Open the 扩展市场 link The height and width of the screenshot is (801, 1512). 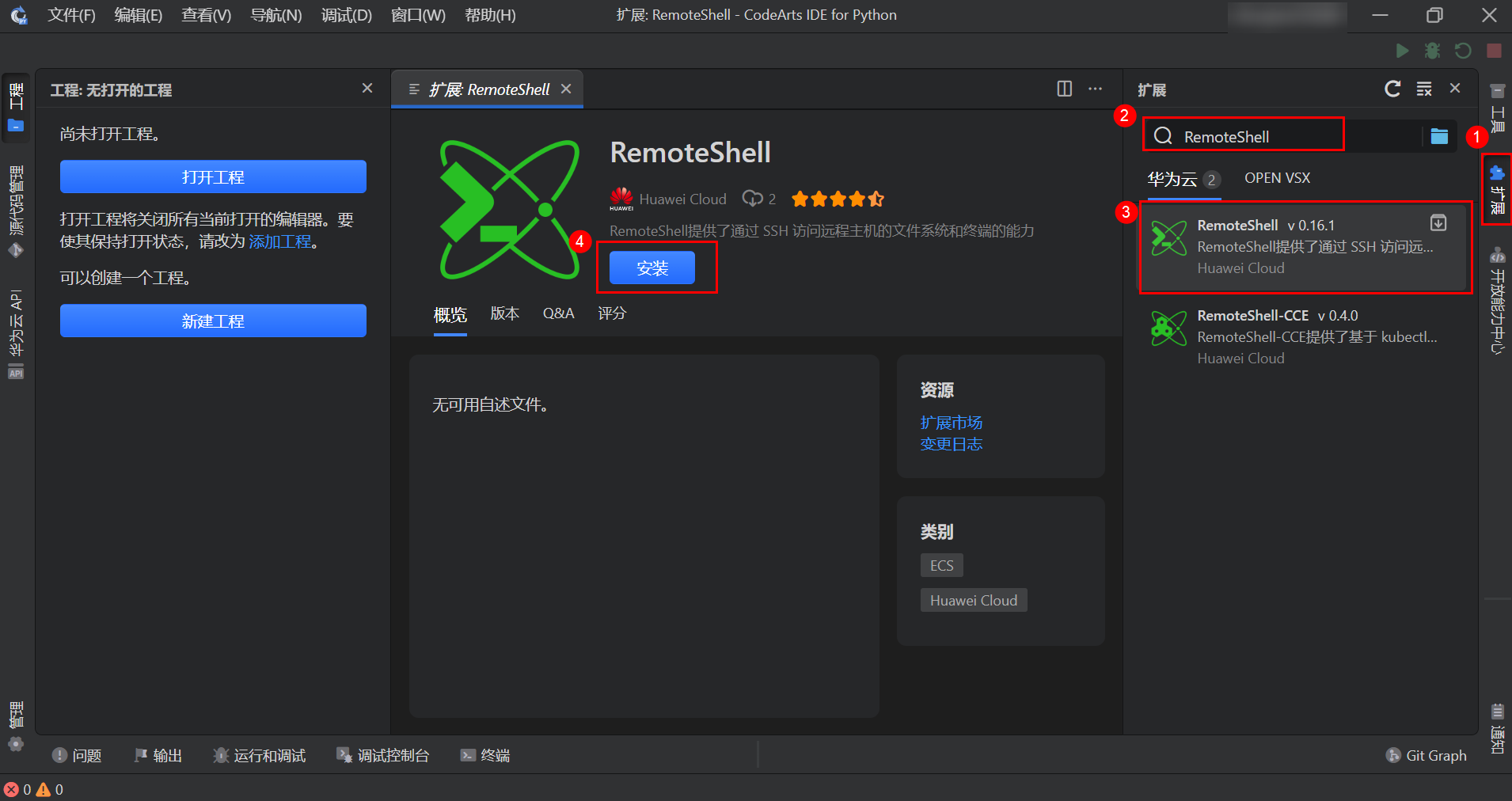pos(952,423)
